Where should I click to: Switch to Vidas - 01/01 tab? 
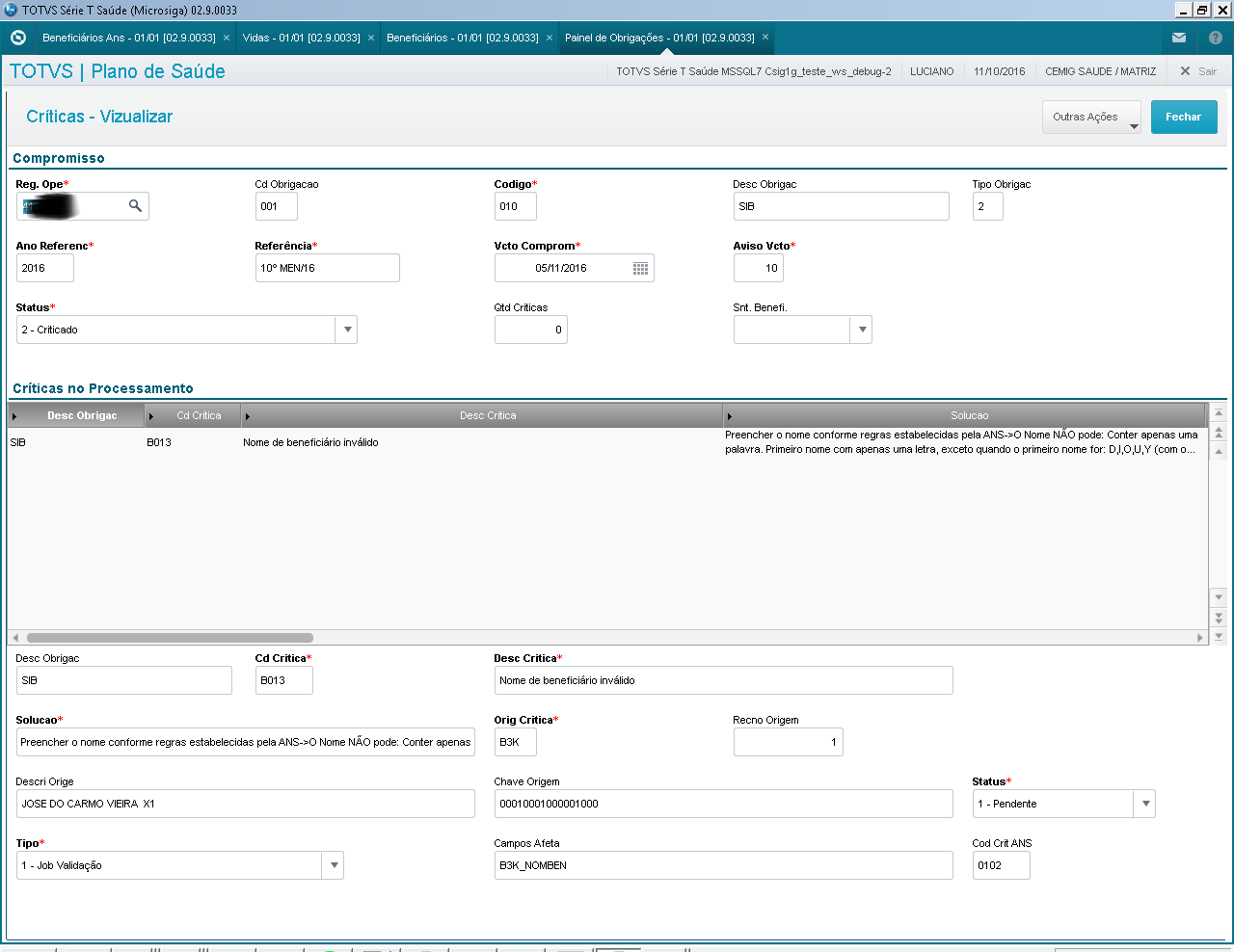302,38
